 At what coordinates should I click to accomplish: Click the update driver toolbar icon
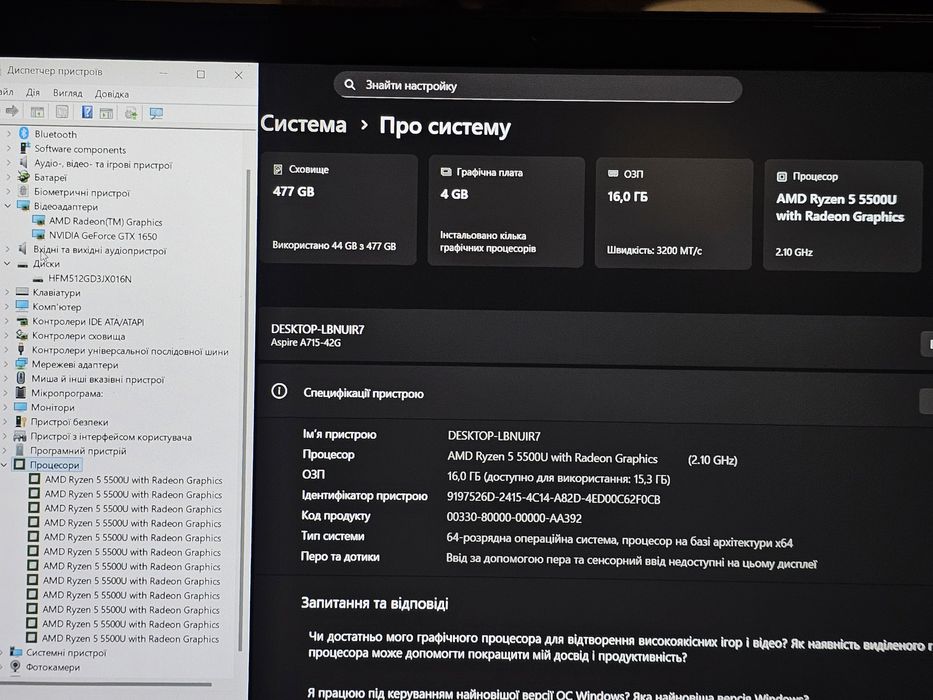coord(132,112)
